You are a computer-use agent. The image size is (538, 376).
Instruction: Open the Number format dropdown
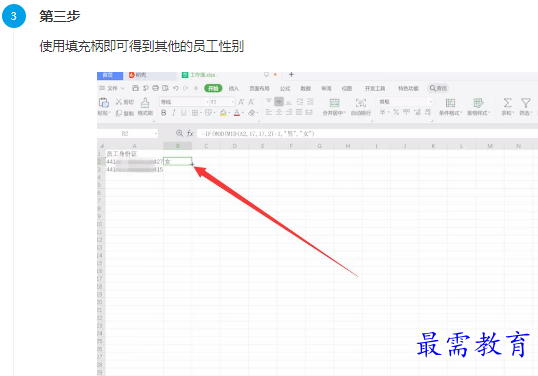(x=430, y=102)
